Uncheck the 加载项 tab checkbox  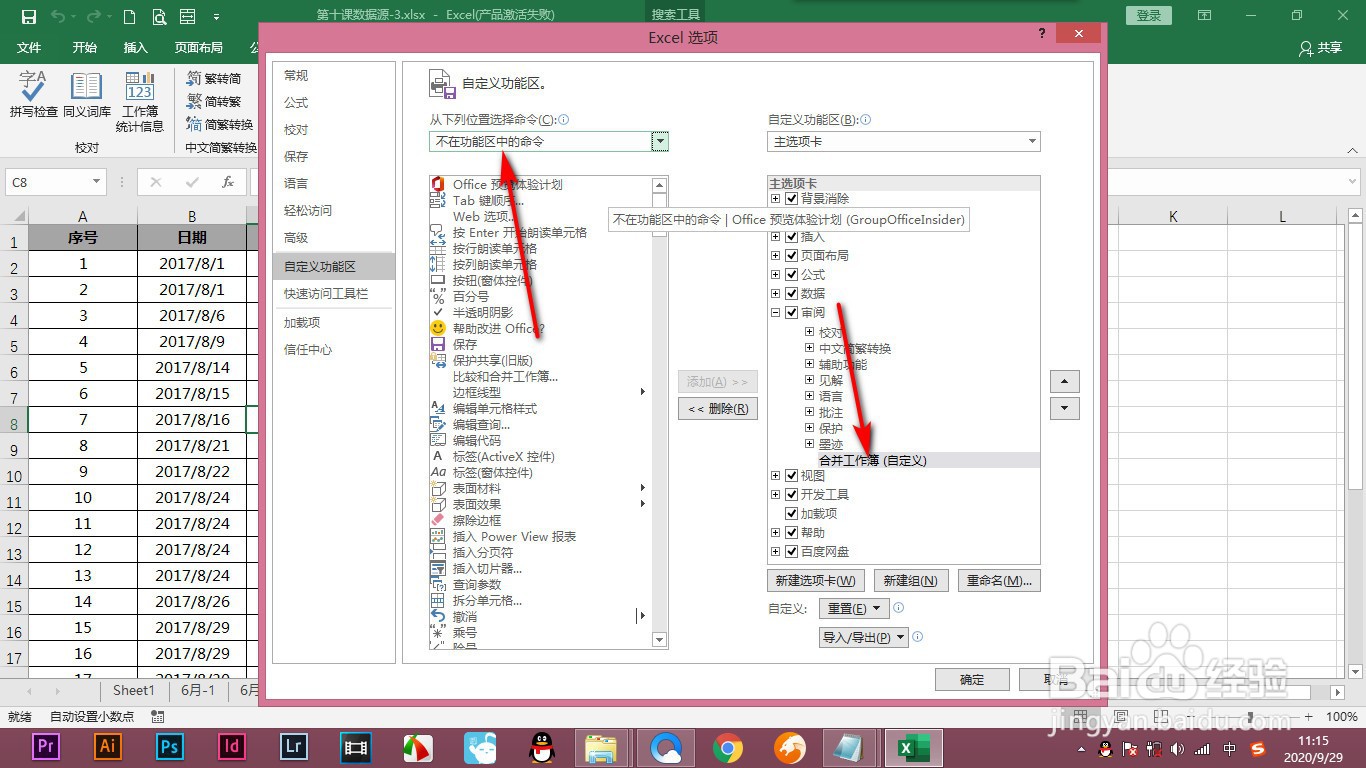tap(792, 513)
